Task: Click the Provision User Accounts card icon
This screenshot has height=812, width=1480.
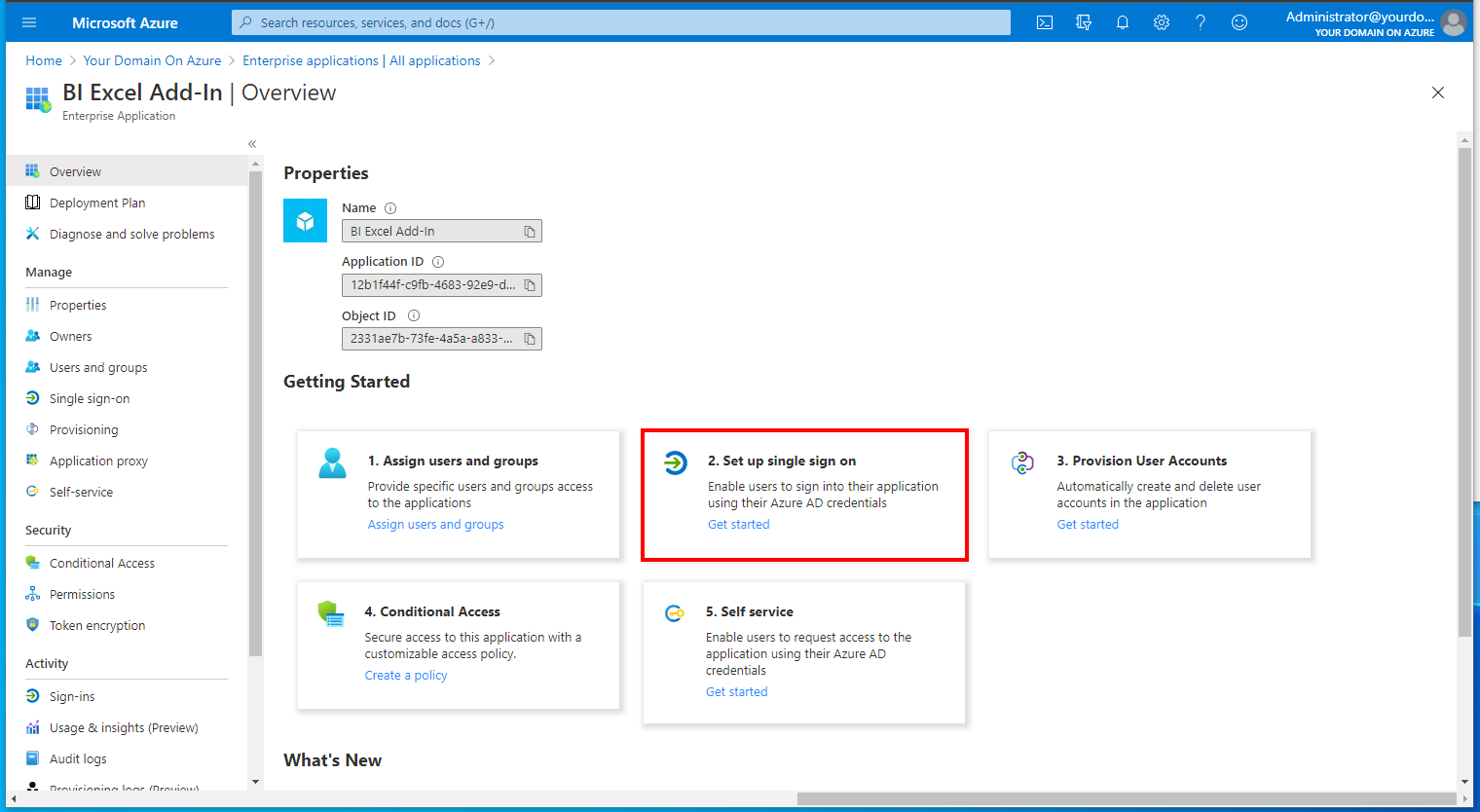Action: coord(1022,462)
